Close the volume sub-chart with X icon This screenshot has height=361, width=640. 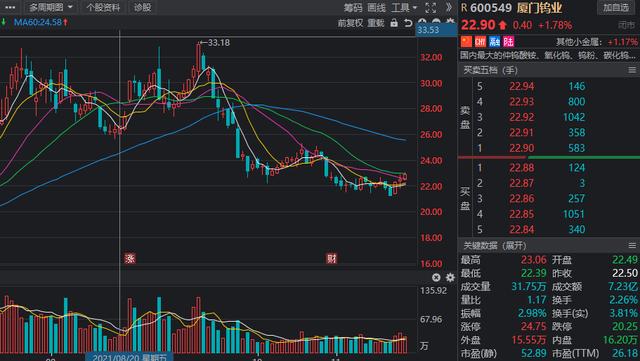coord(436,277)
